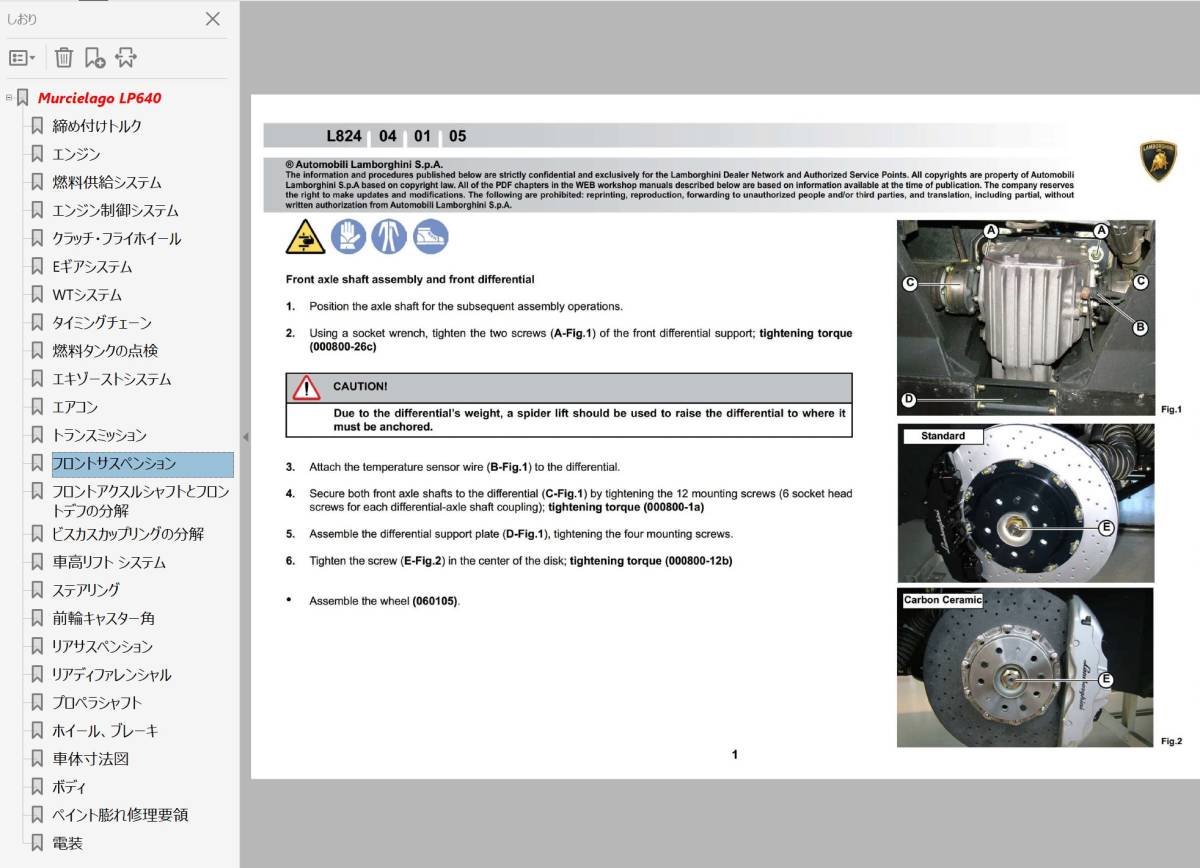This screenshot has height=868, width=1200.
Task: Open the フロントアクスルシャフトとフロントデフの分解 bookmark
Action: pyautogui.click(x=141, y=501)
